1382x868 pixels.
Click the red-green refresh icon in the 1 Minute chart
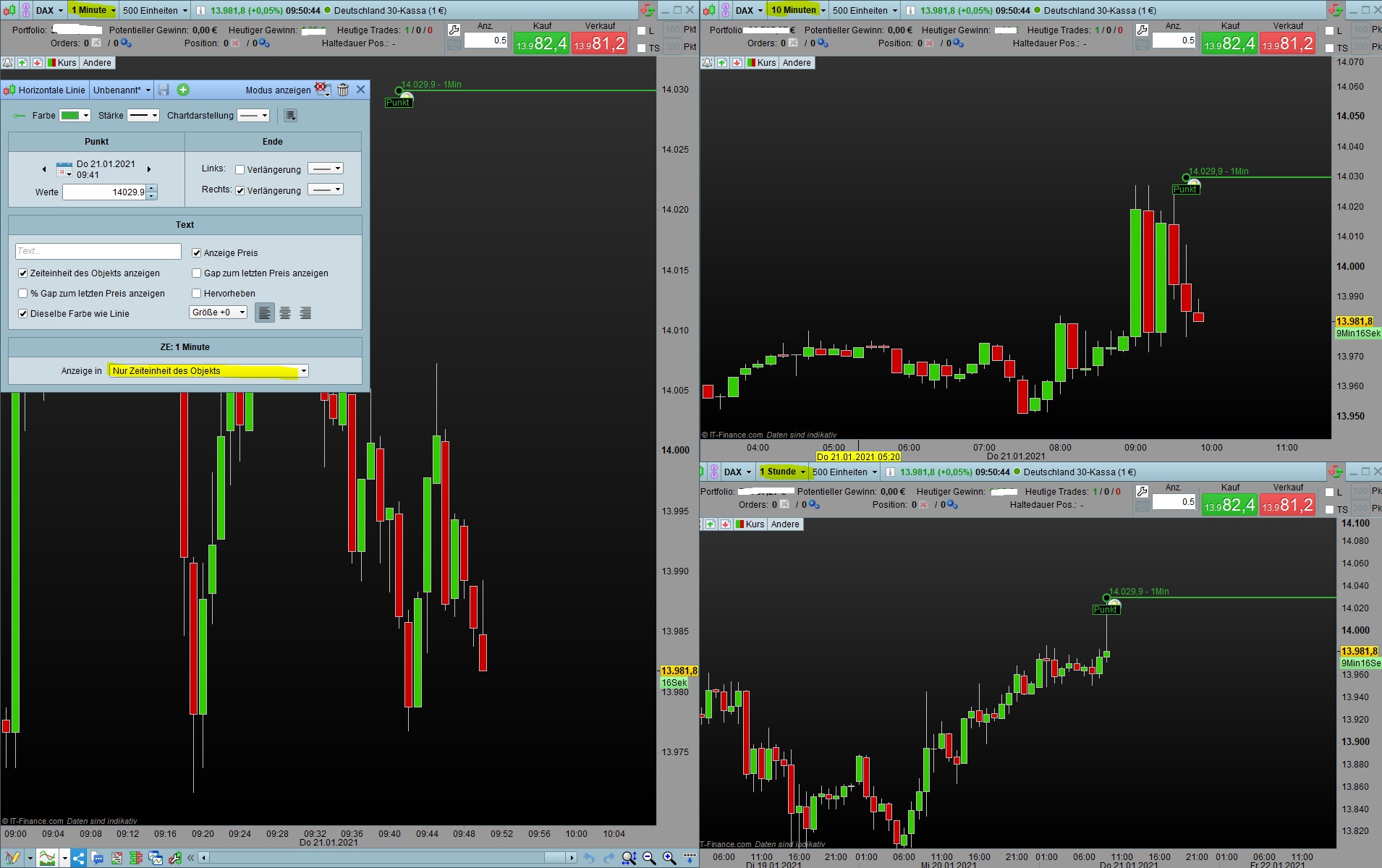(x=647, y=10)
